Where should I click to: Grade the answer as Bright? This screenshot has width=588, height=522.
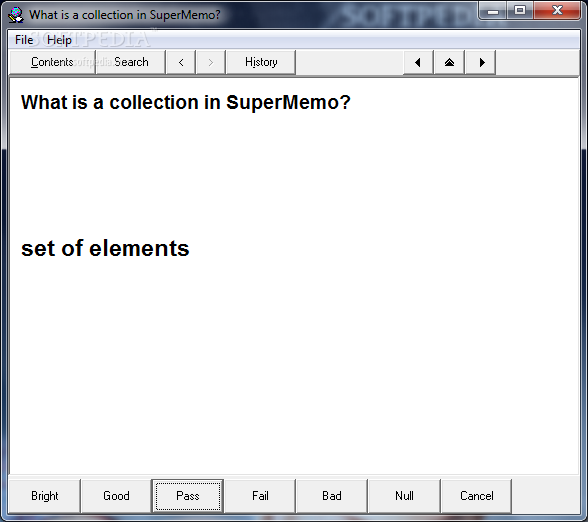point(45,496)
